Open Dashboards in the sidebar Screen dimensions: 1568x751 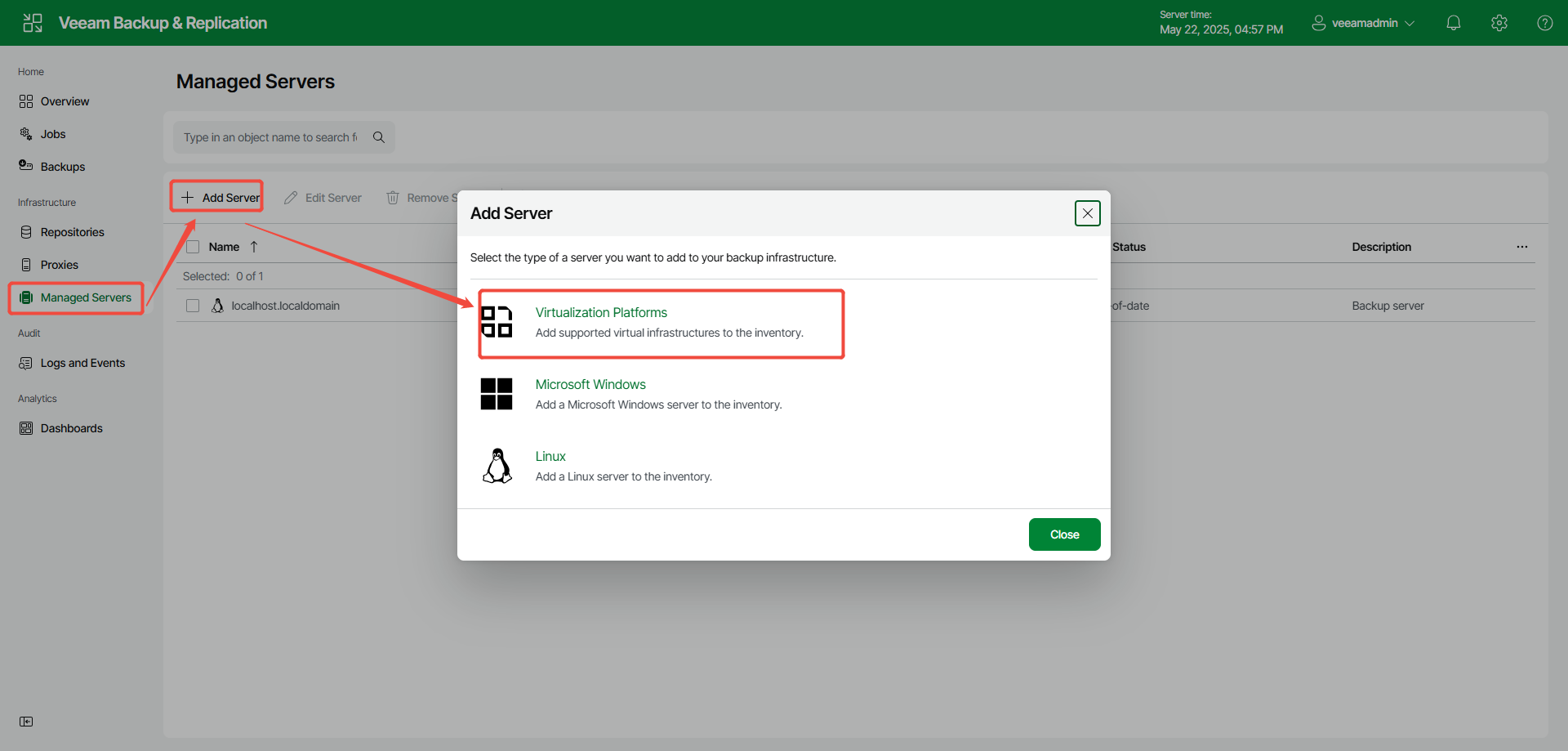pyautogui.click(x=72, y=428)
